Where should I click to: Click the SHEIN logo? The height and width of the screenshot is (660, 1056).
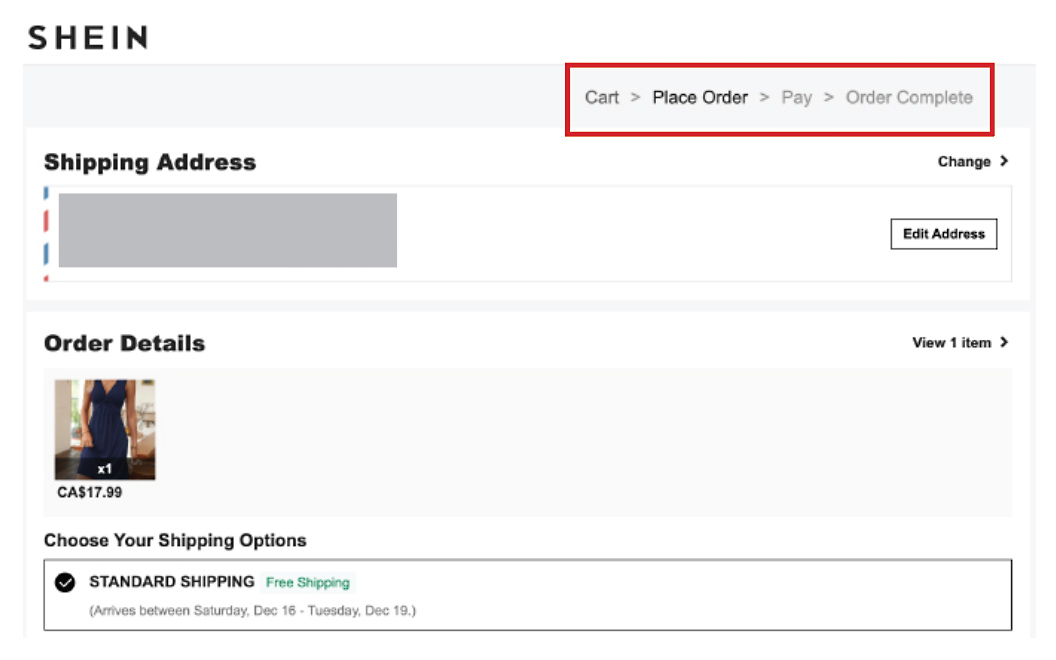tap(88, 38)
